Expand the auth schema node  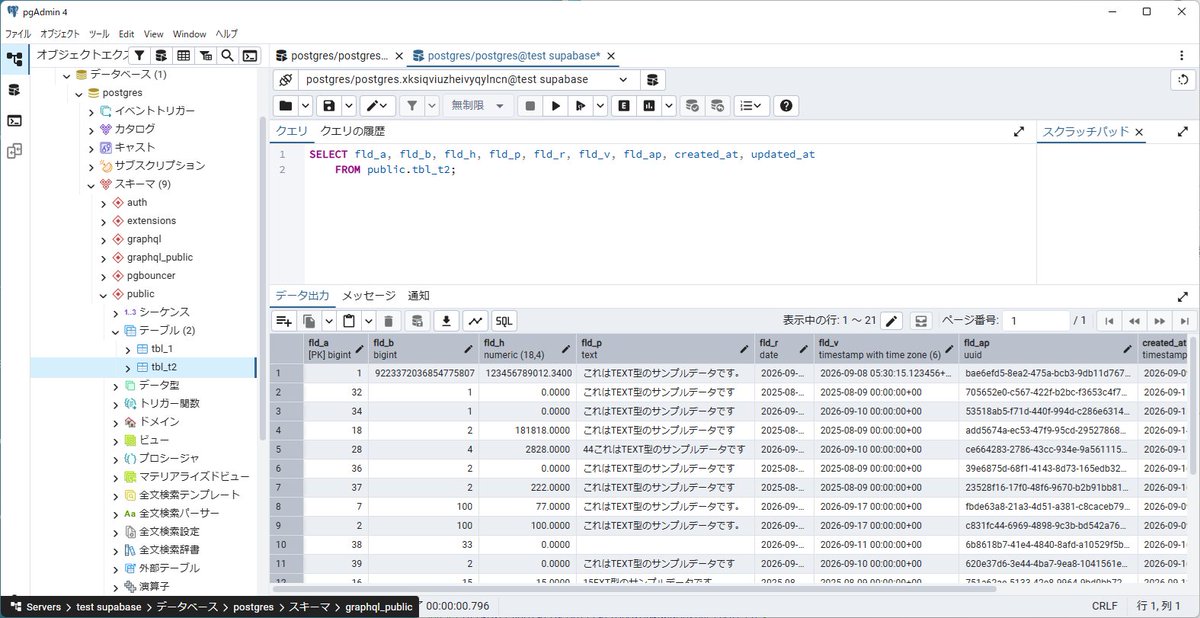pyautogui.click(x=103, y=202)
